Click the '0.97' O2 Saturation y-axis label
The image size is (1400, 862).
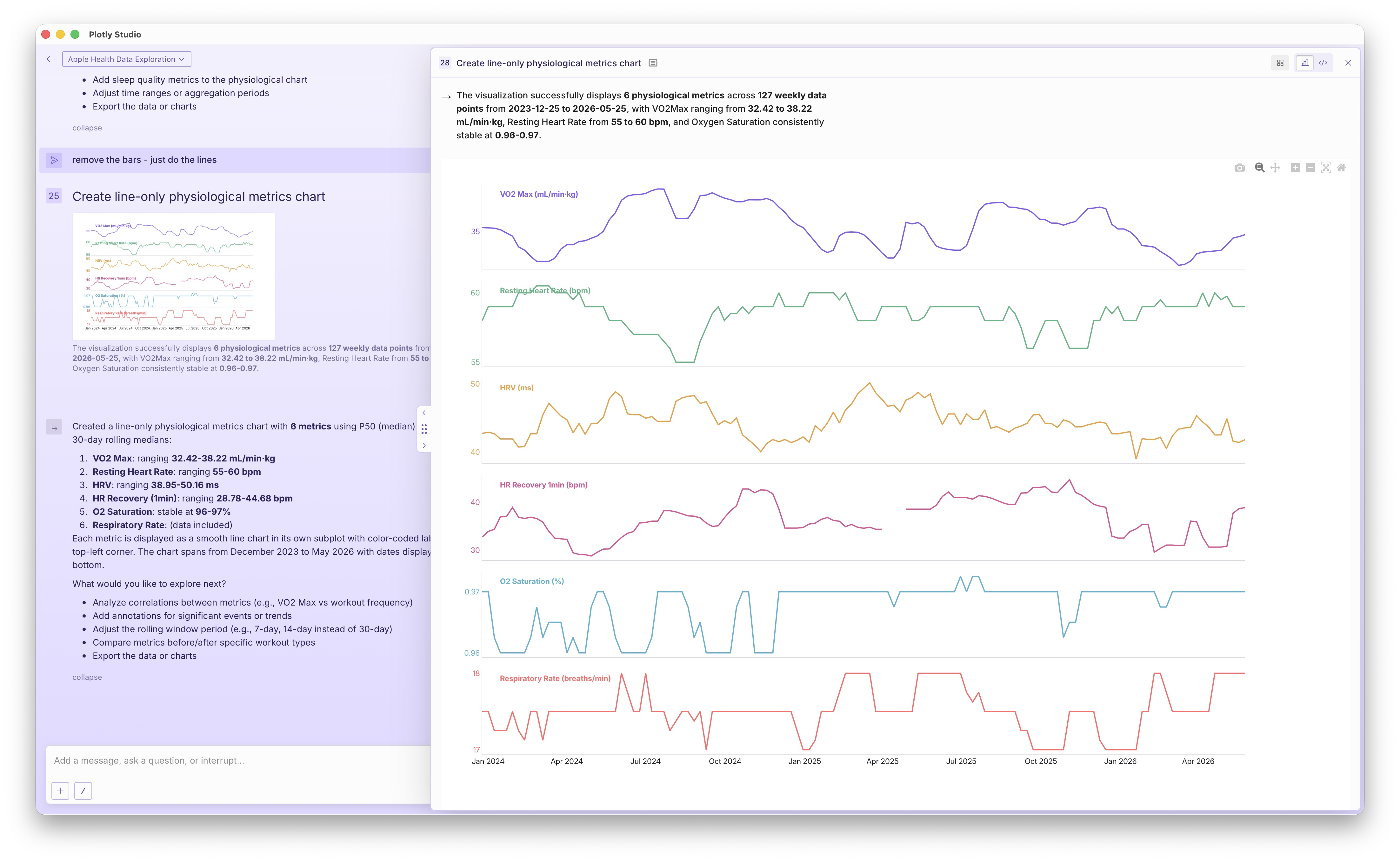click(472, 592)
